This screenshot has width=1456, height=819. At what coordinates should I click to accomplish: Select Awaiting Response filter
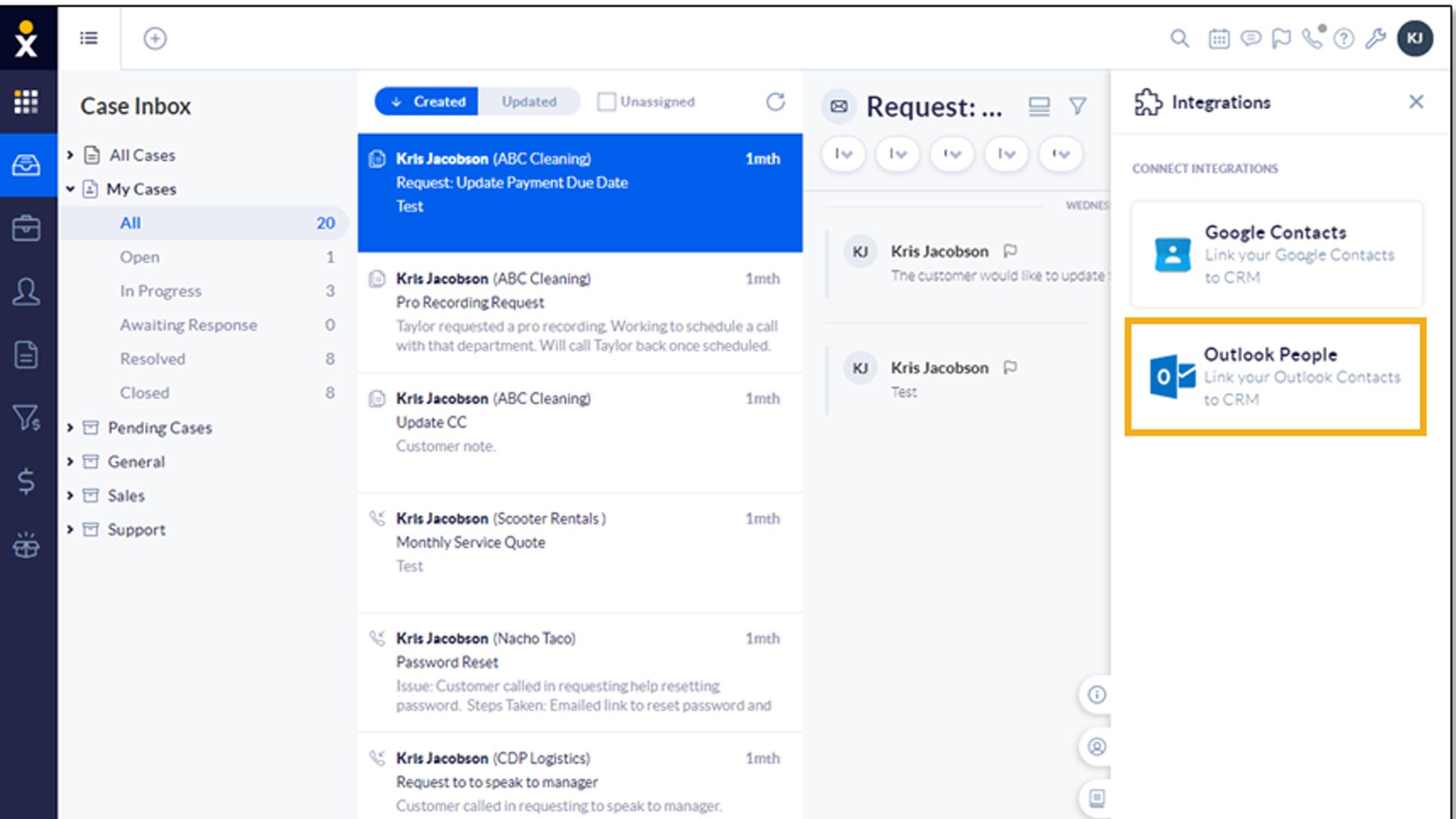203,325
